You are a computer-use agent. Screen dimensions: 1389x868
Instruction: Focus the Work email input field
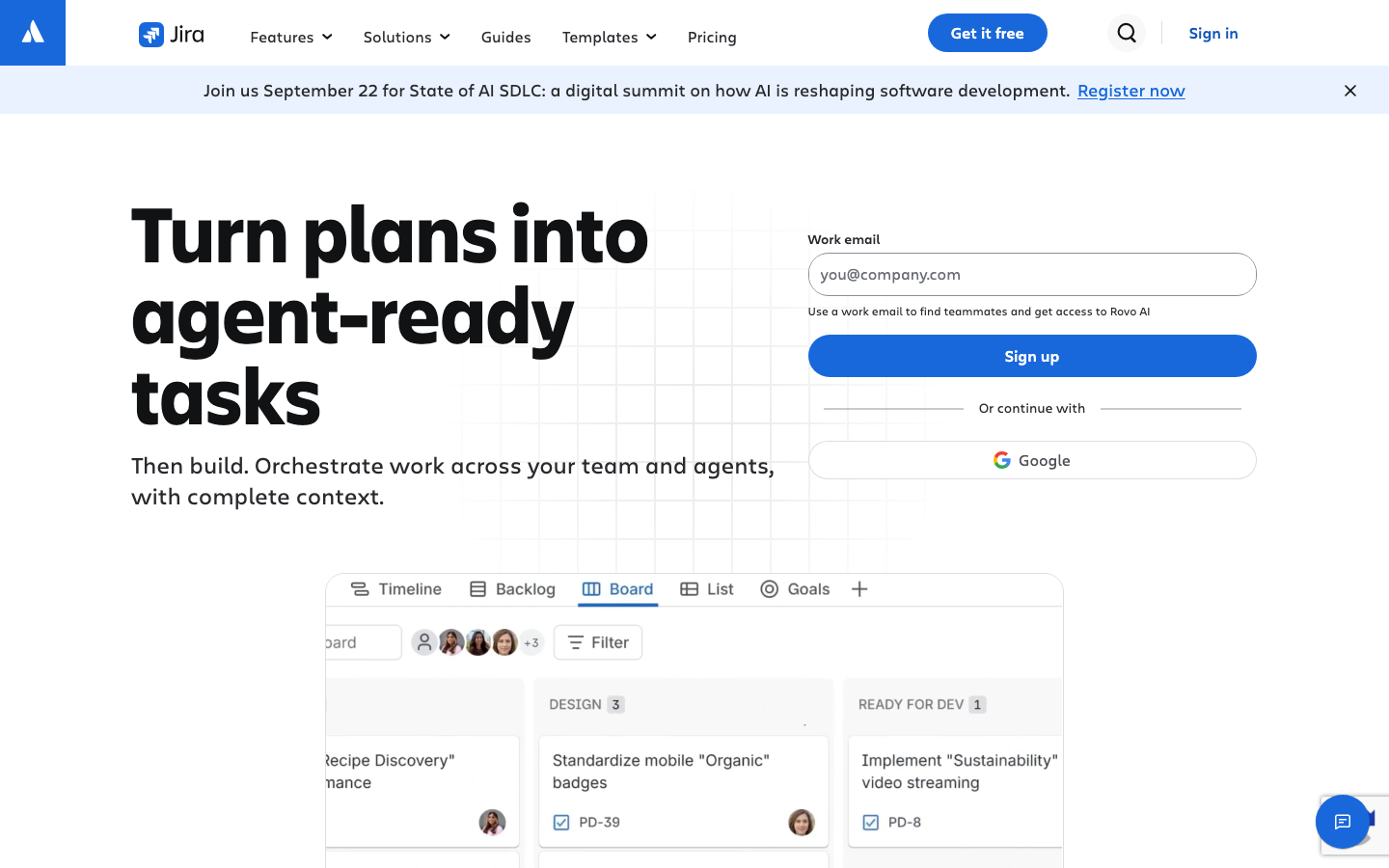tap(1032, 275)
